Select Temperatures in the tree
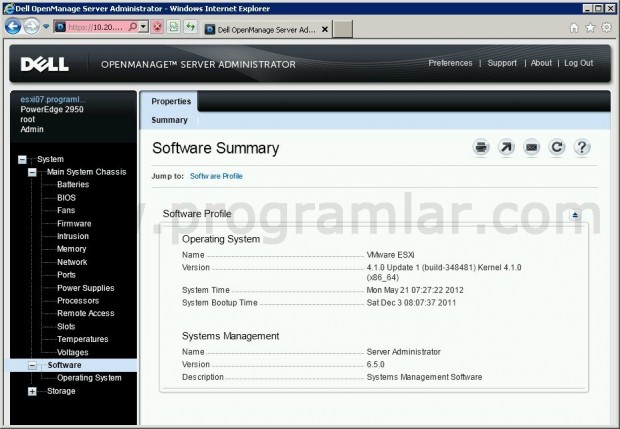Screen dimensions: 620x429 tap(83, 339)
